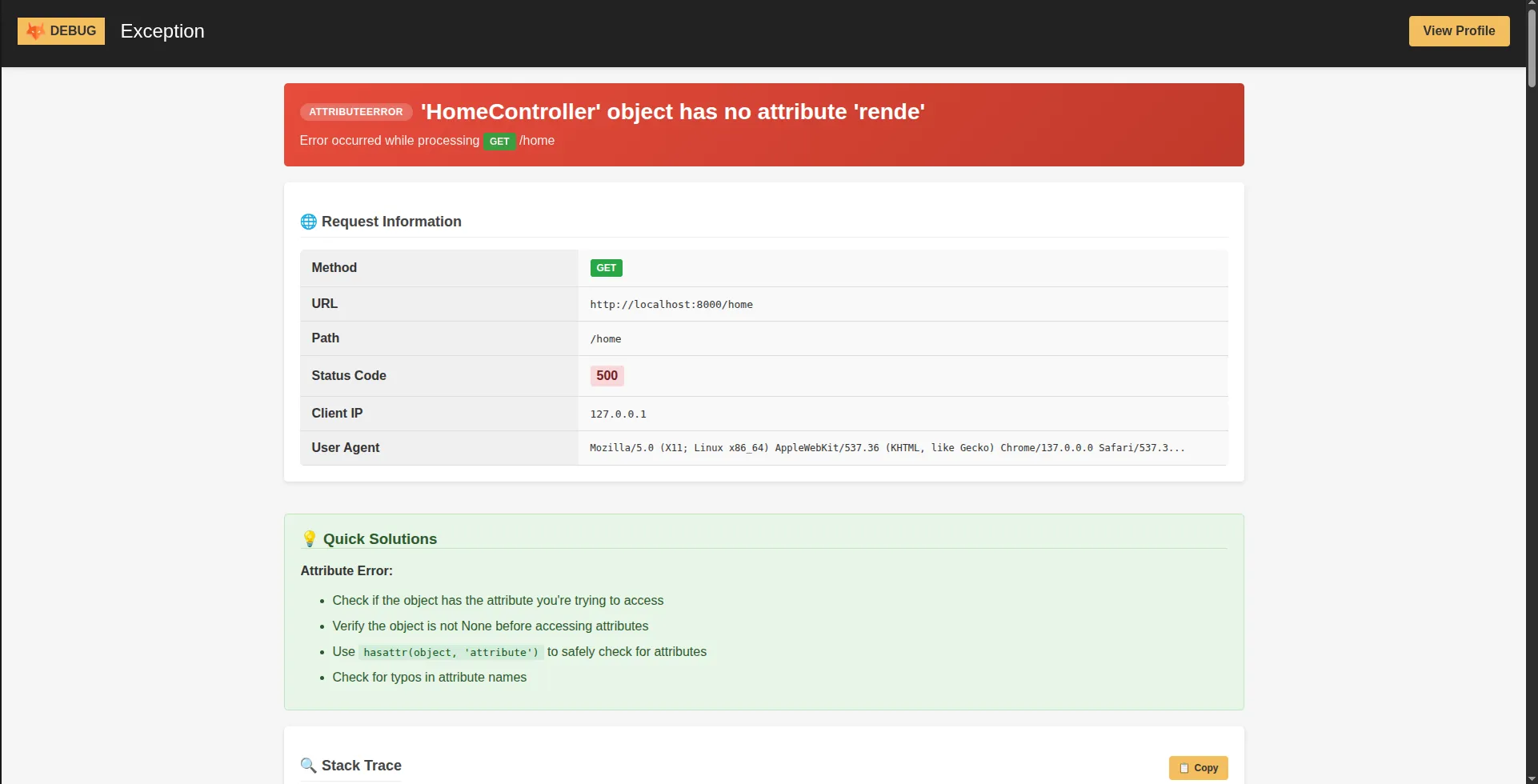Image resolution: width=1538 pixels, height=784 pixels.
Task: Click the lightbulb icon beside Quick Solutions
Action: point(309,539)
